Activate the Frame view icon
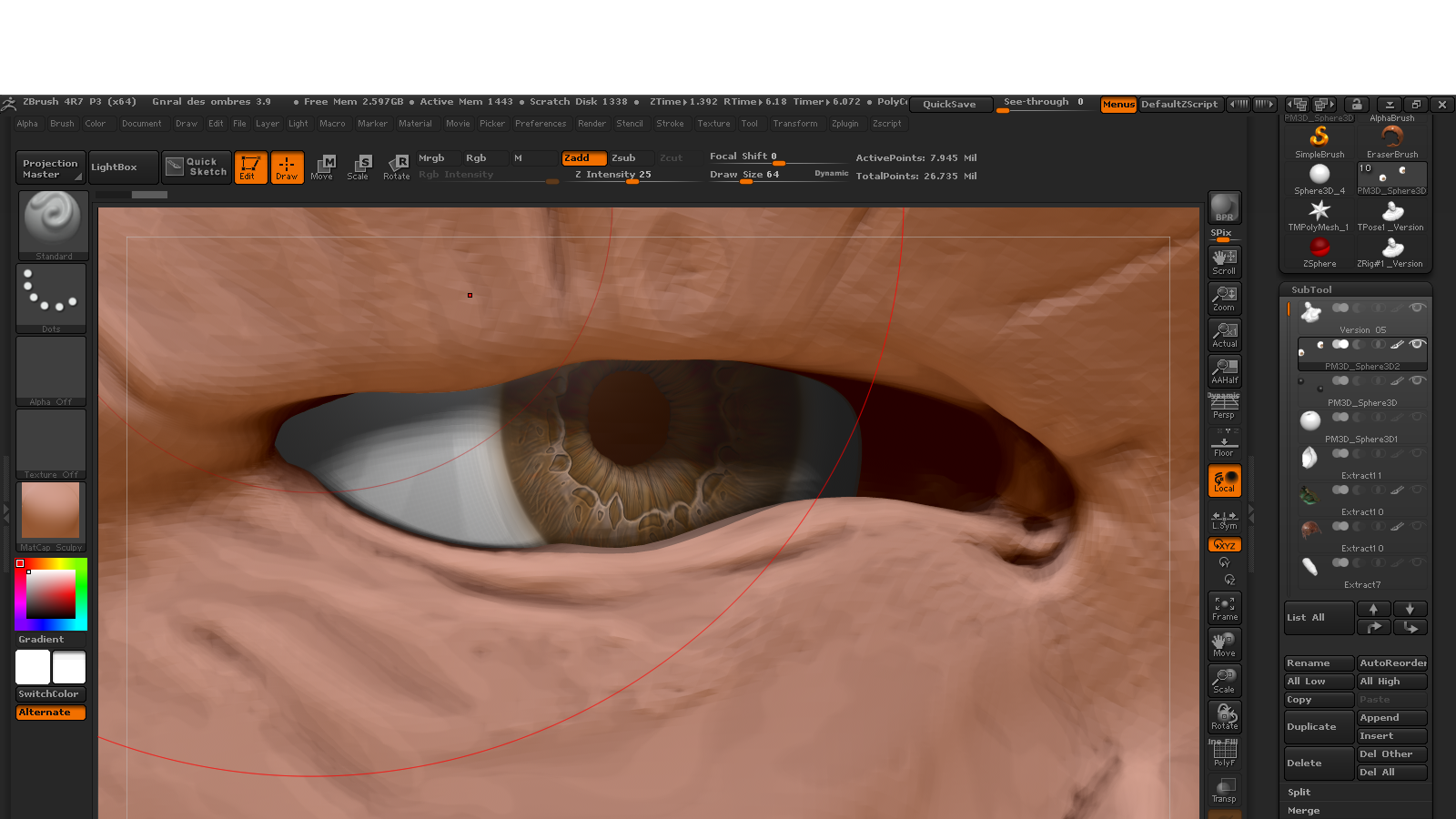This screenshot has width=1456, height=819. [1224, 608]
